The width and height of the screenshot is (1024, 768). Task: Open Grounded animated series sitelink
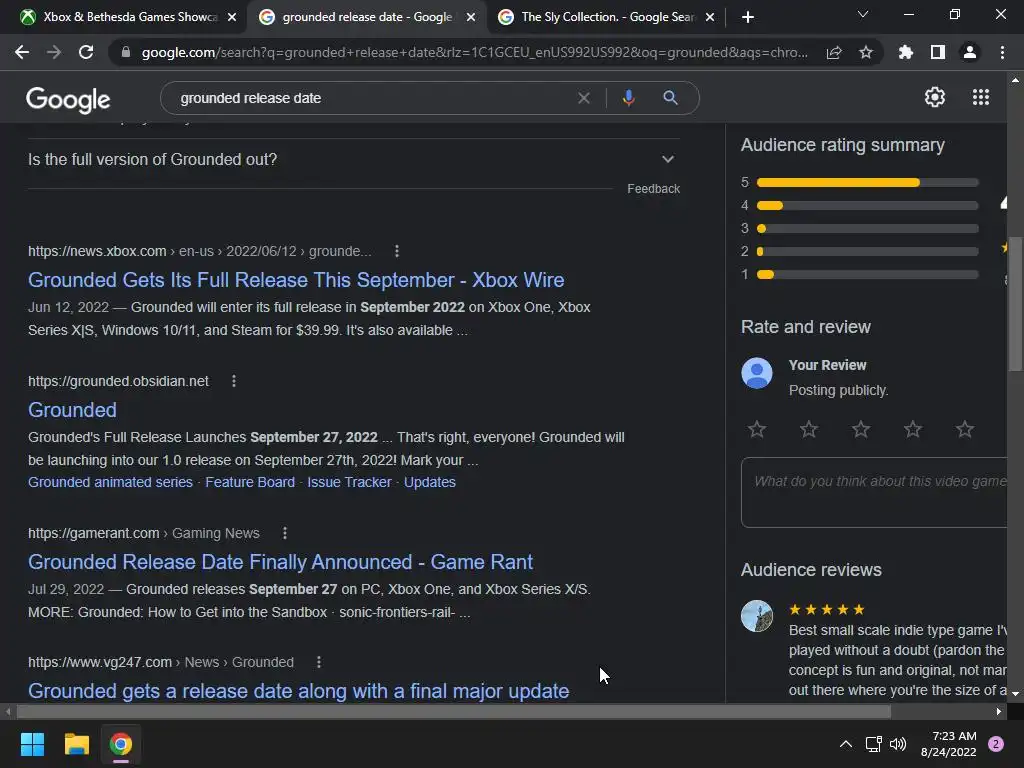[110, 483]
